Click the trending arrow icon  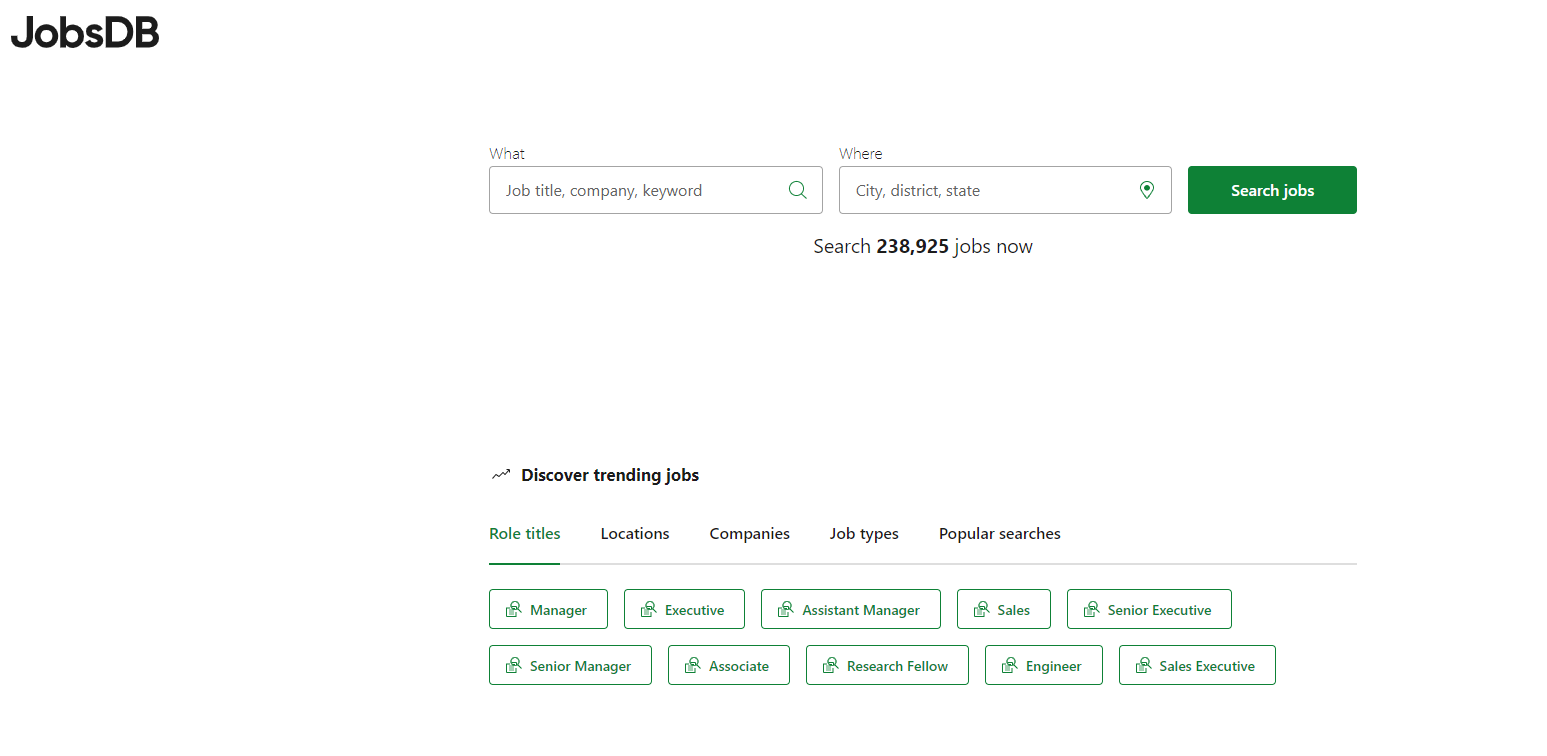tap(501, 475)
